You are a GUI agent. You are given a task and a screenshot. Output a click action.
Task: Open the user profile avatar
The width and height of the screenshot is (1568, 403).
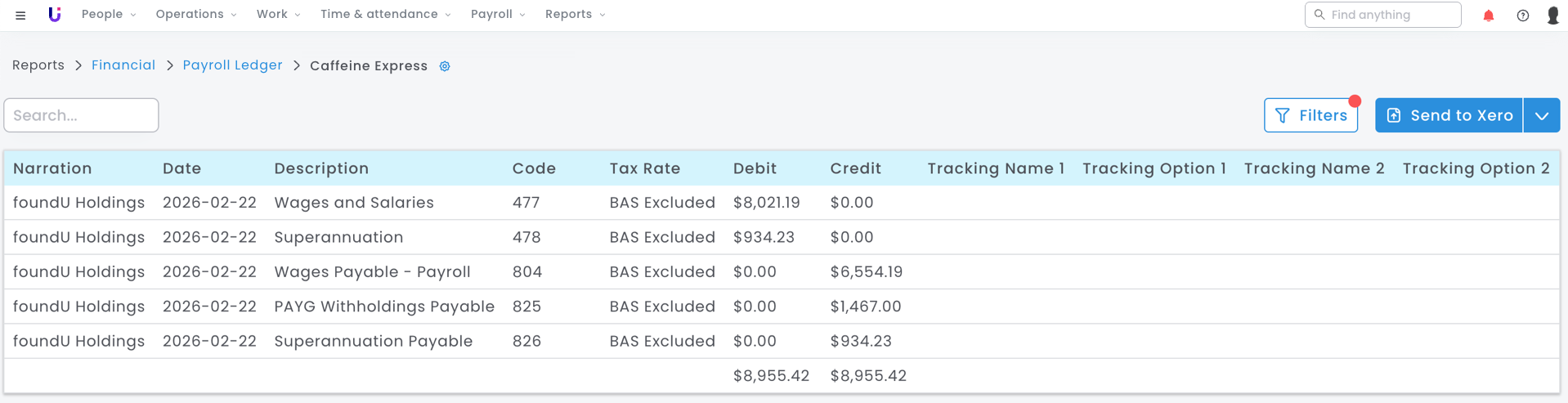[1552, 16]
